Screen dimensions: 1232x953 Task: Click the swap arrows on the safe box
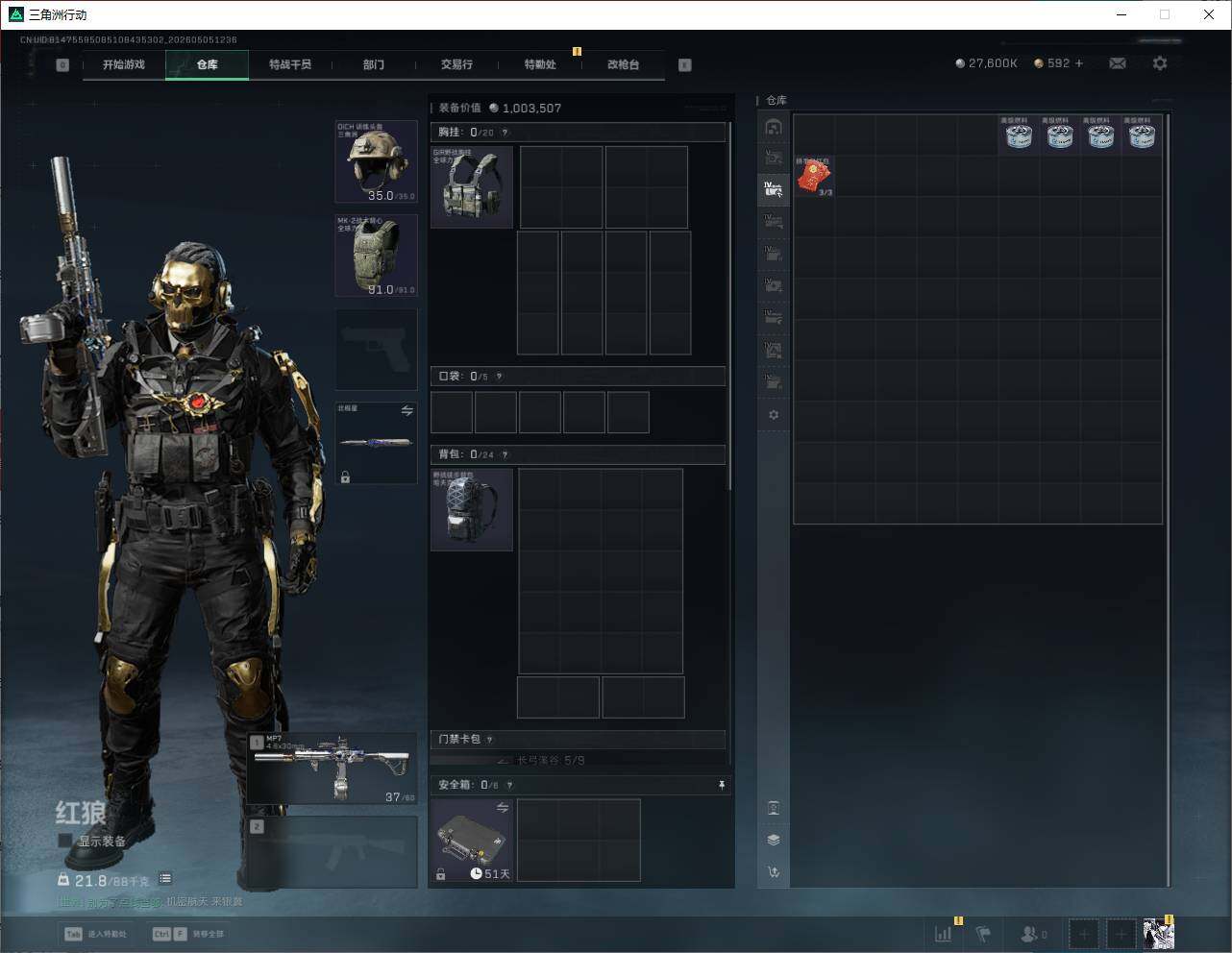click(503, 808)
